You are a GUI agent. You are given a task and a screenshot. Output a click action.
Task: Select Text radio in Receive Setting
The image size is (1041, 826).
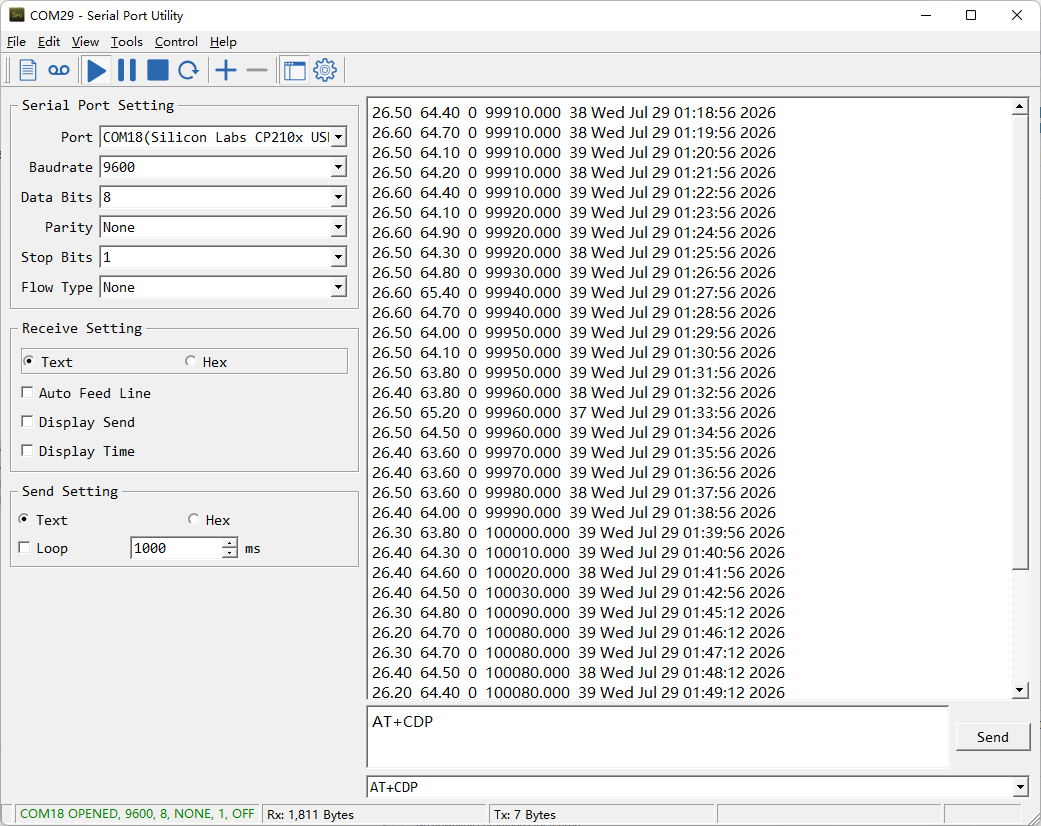[x=29, y=361]
